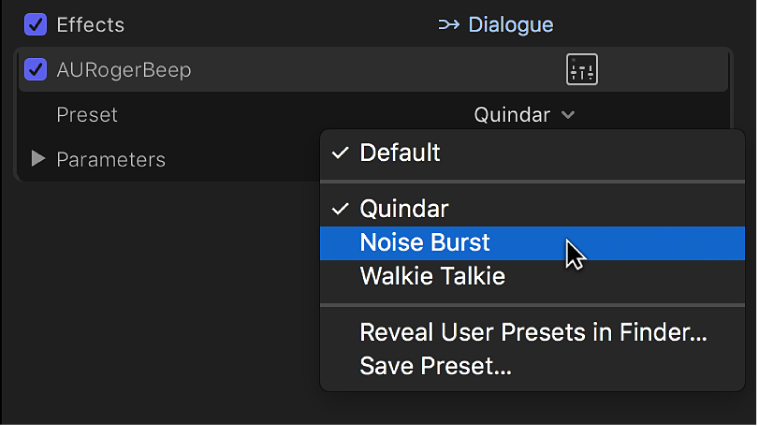
Task: Expand the Parameters disclosure triangle
Action: pos(38,159)
